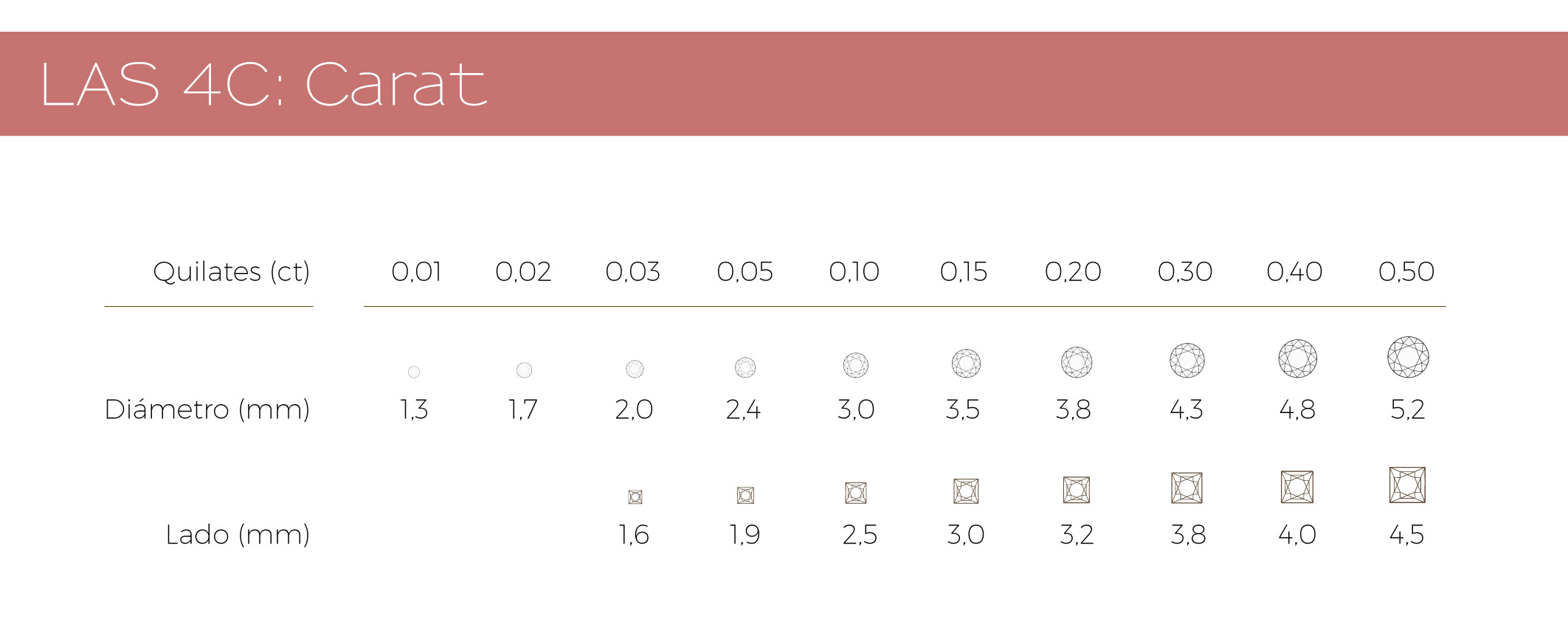Click the LAS 4C: Carat title

(263, 84)
